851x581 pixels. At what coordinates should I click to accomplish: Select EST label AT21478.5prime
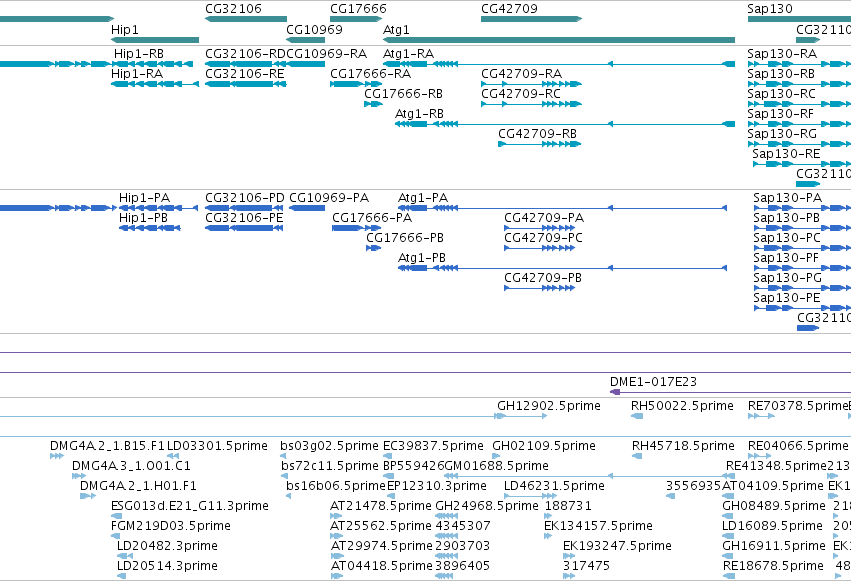click(381, 506)
